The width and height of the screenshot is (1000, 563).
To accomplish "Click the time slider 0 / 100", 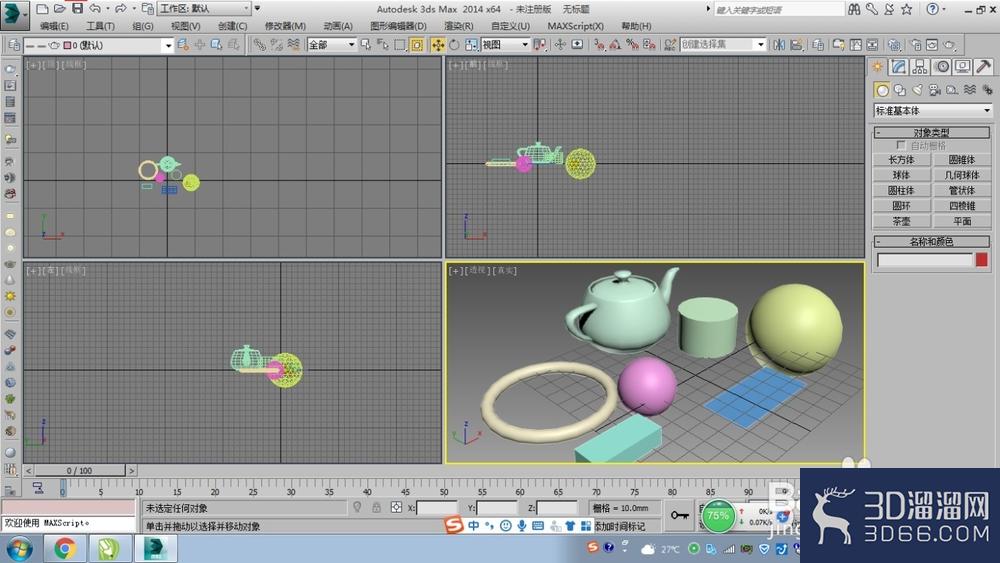I will tap(80, 471).
